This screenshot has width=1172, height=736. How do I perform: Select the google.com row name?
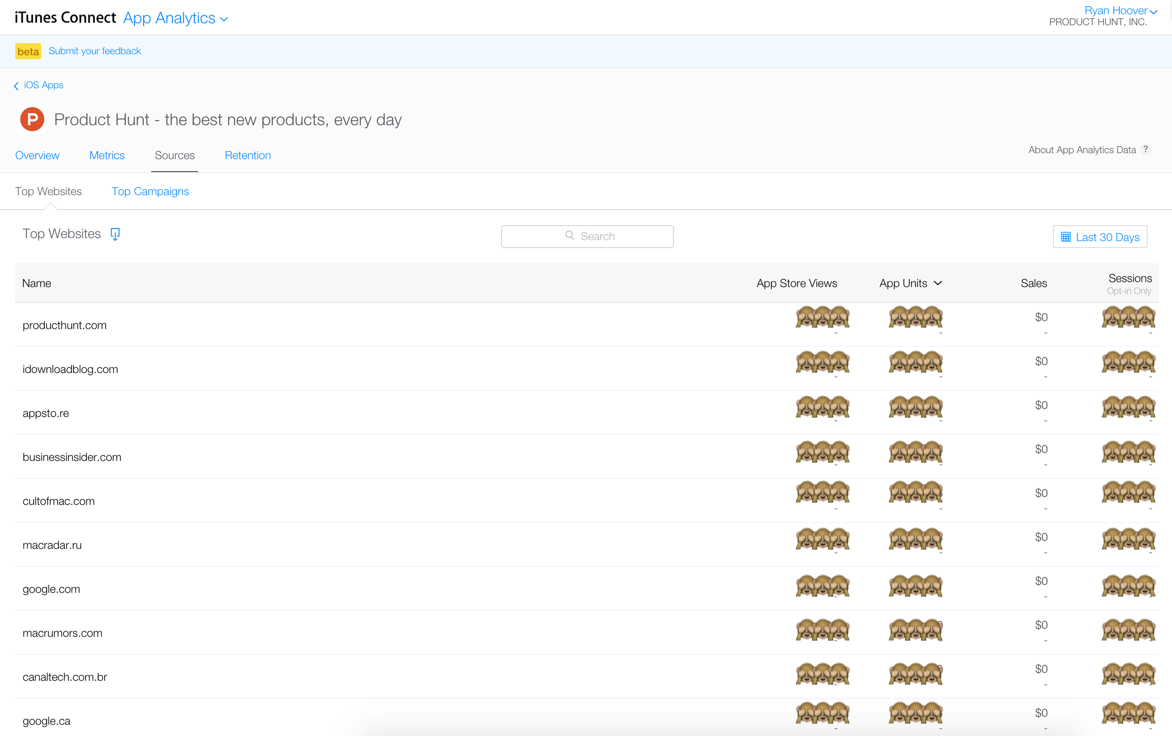tap(52, 590)
